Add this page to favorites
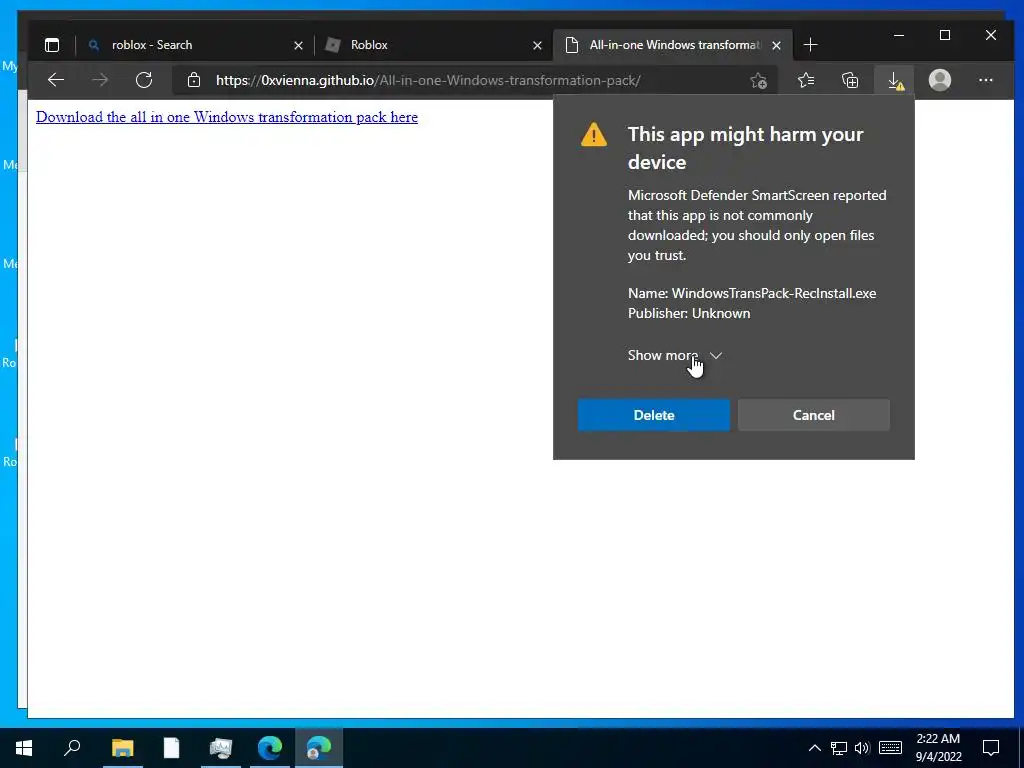This screenshot has width=1024, height=768. coord(758,80)
